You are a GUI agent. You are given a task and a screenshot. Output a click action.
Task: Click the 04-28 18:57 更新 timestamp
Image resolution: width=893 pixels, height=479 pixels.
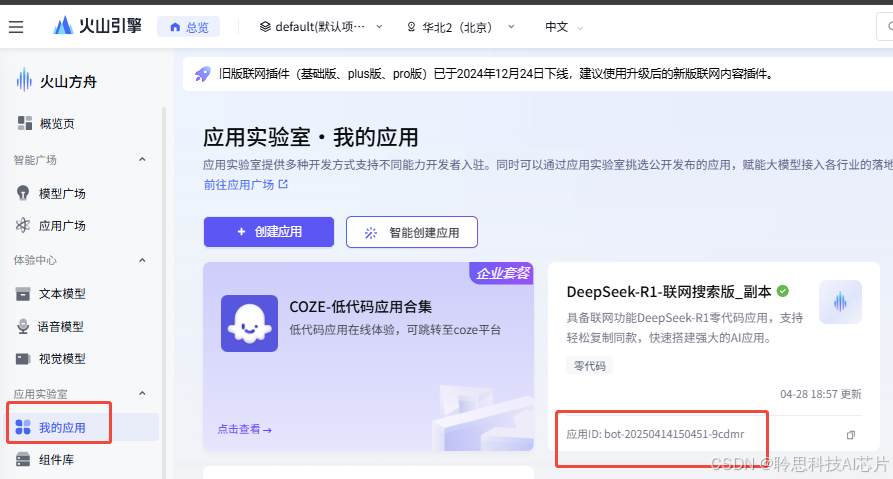click(x=821, y=394)
